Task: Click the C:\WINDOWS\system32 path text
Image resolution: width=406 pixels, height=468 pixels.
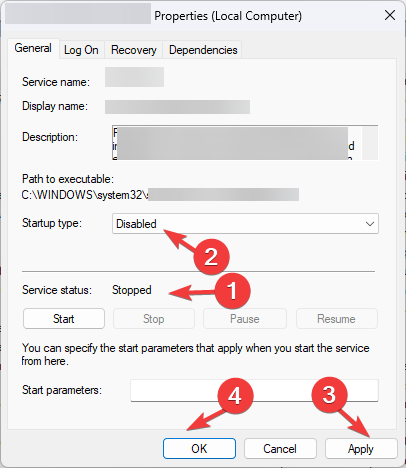Action: [85, 195]
